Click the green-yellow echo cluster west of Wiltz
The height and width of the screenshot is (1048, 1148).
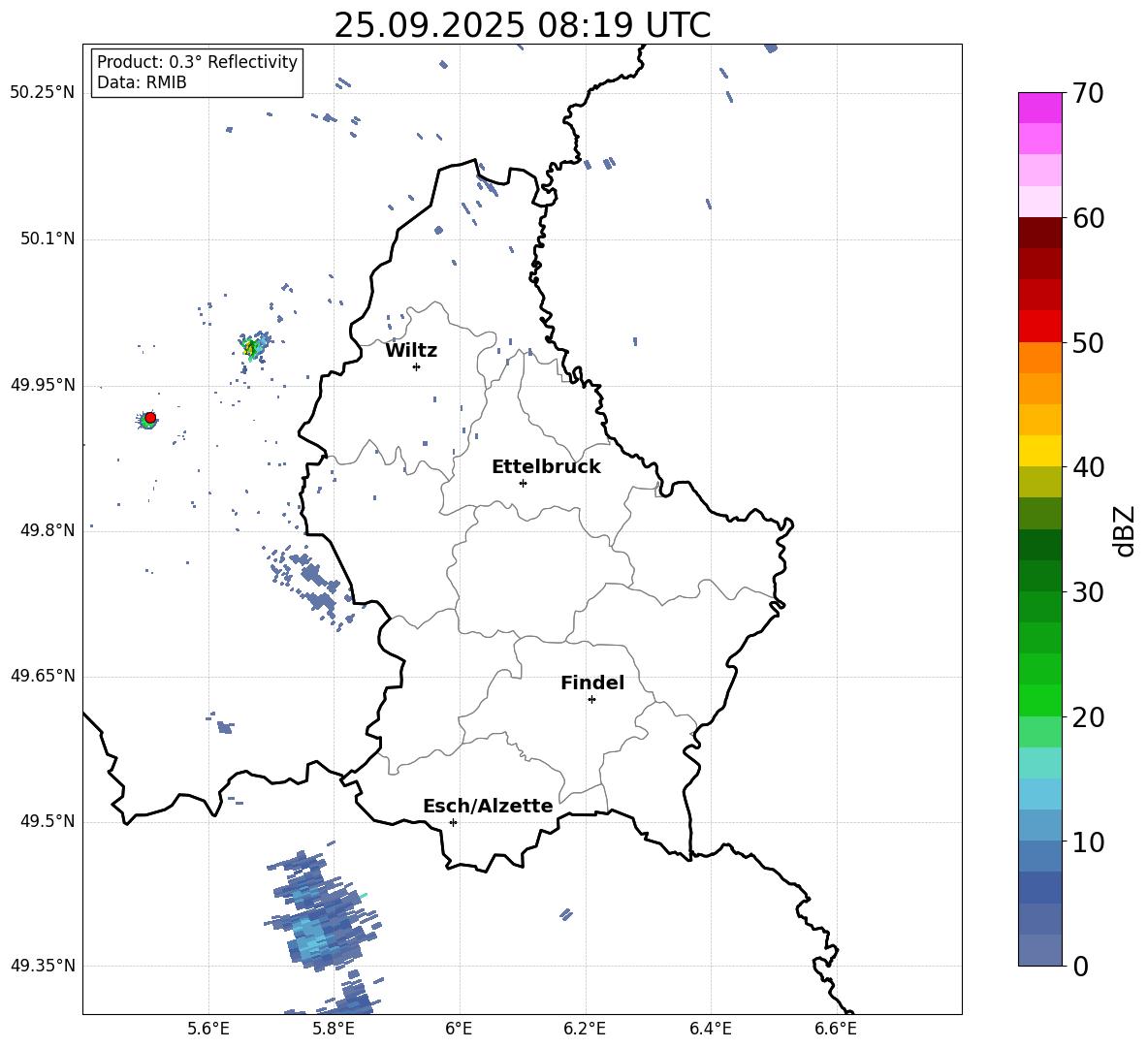click(x=253, y=347)
